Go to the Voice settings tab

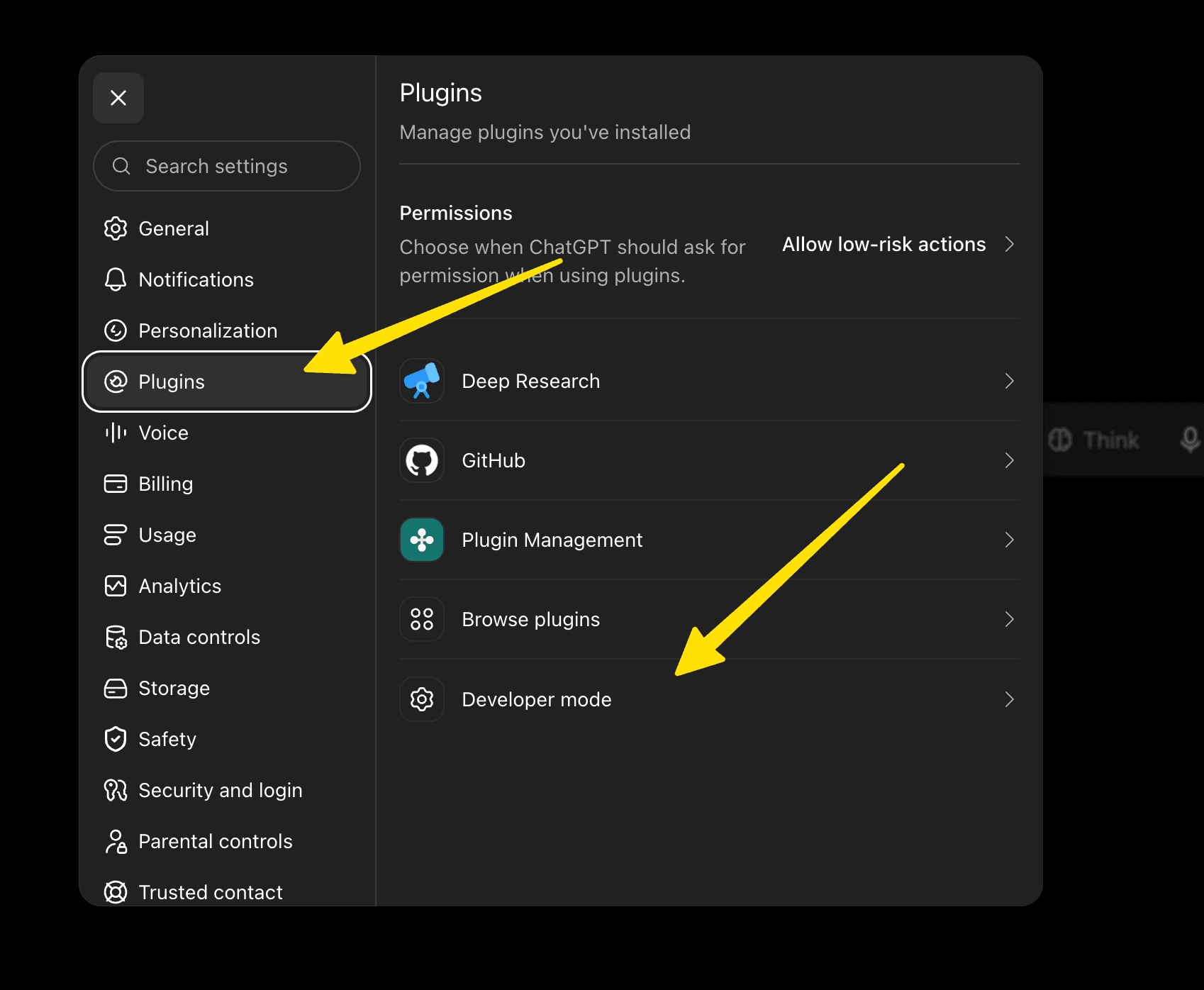point(164,433)
